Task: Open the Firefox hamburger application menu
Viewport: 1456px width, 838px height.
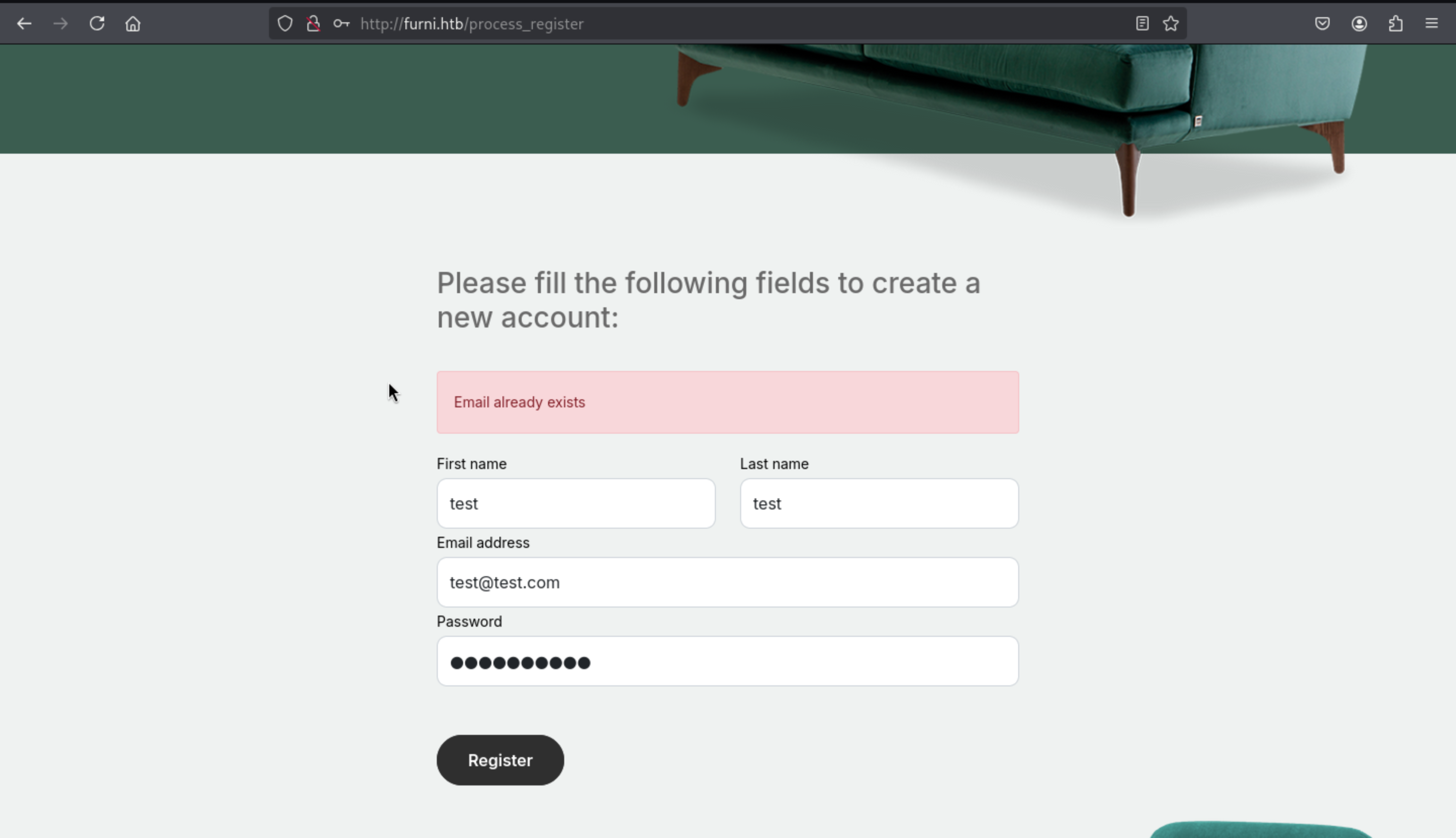Action: coord(1432,24)
